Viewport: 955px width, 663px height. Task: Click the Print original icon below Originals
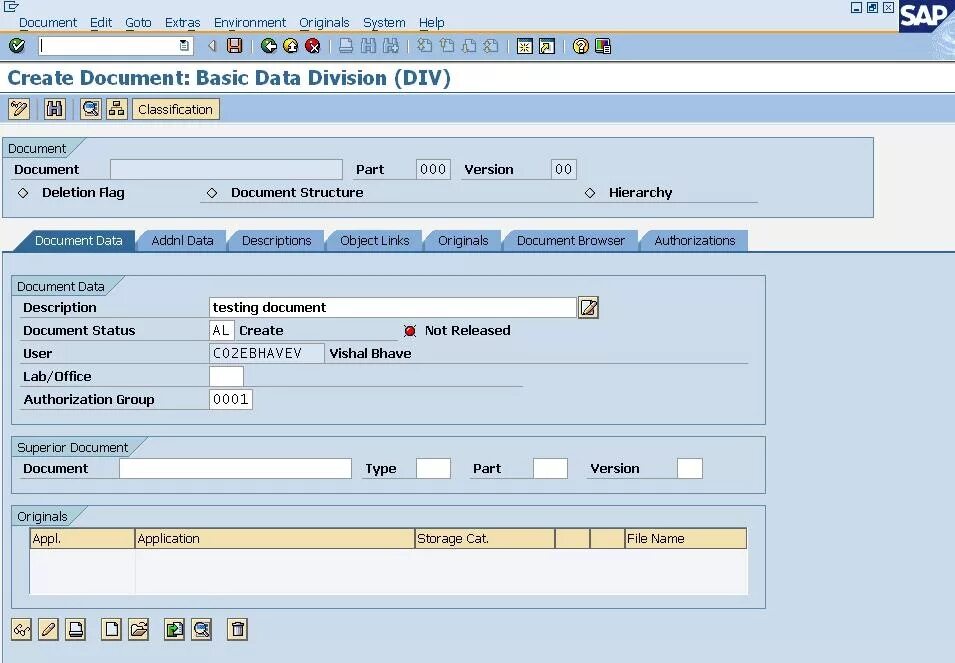pos(76,630)
